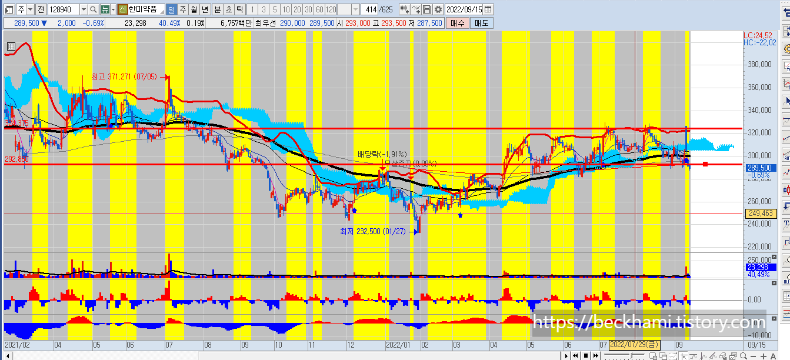Select the yearly 년 period button
Image resolution: width=790 pixels, height=360 pixels.
point(206,10)
